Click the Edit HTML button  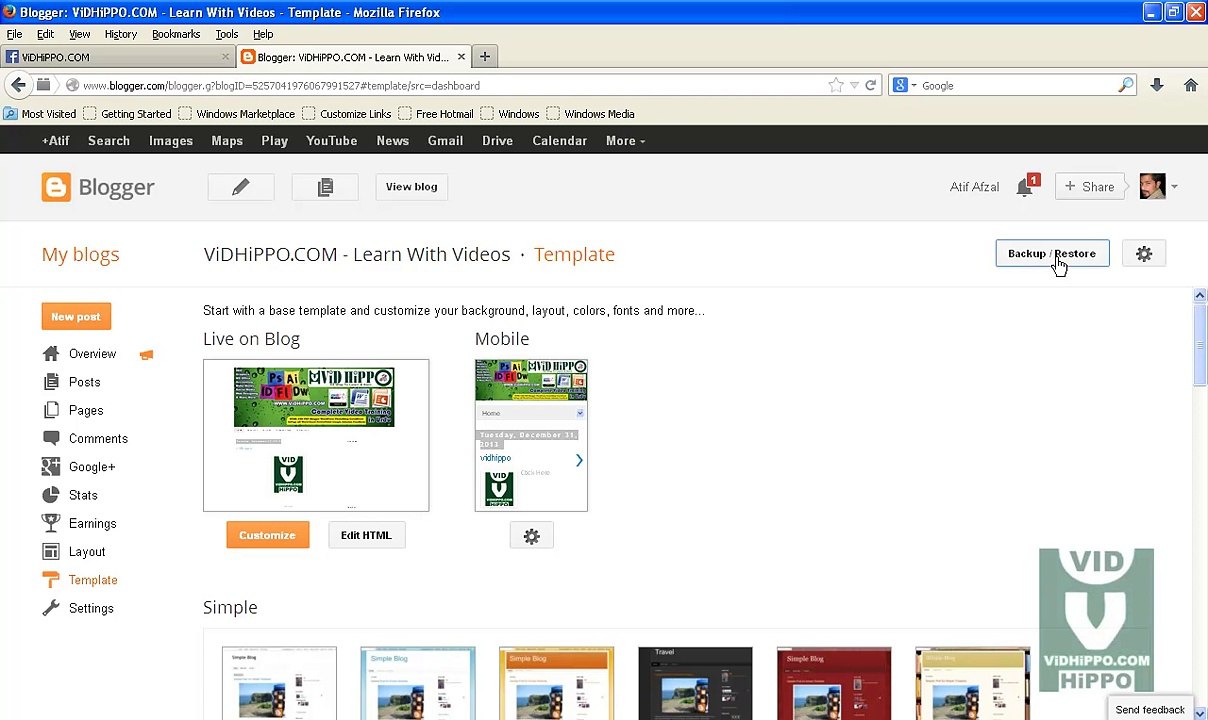pyautogui.click(x=366, y=535)
